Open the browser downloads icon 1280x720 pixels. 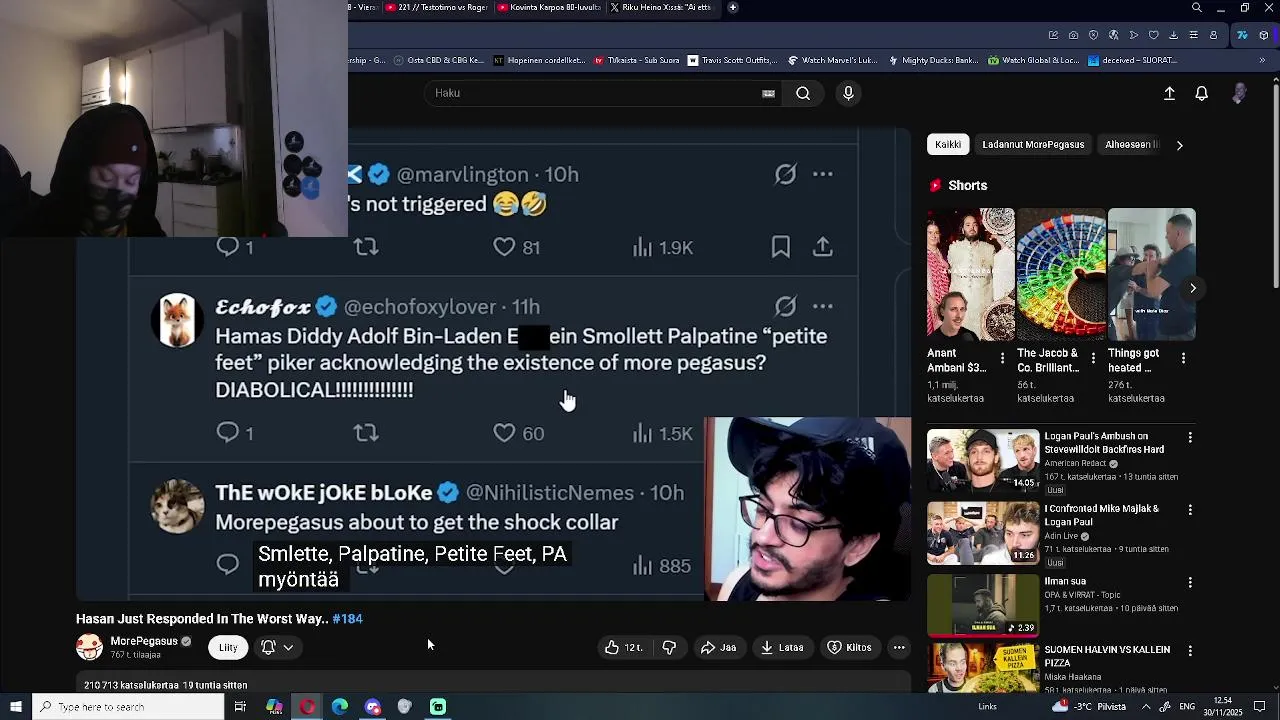click(1173, 35)
